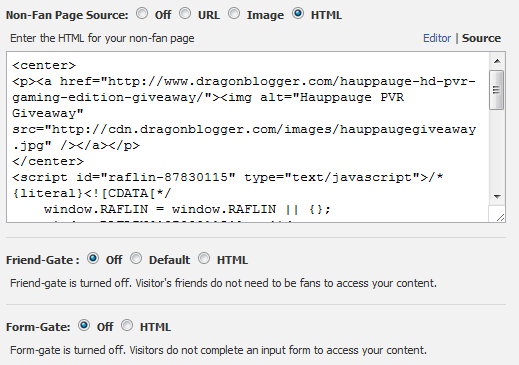
Task: Click the HTML textarea scrollbar thumb
Action: point(497,90)
